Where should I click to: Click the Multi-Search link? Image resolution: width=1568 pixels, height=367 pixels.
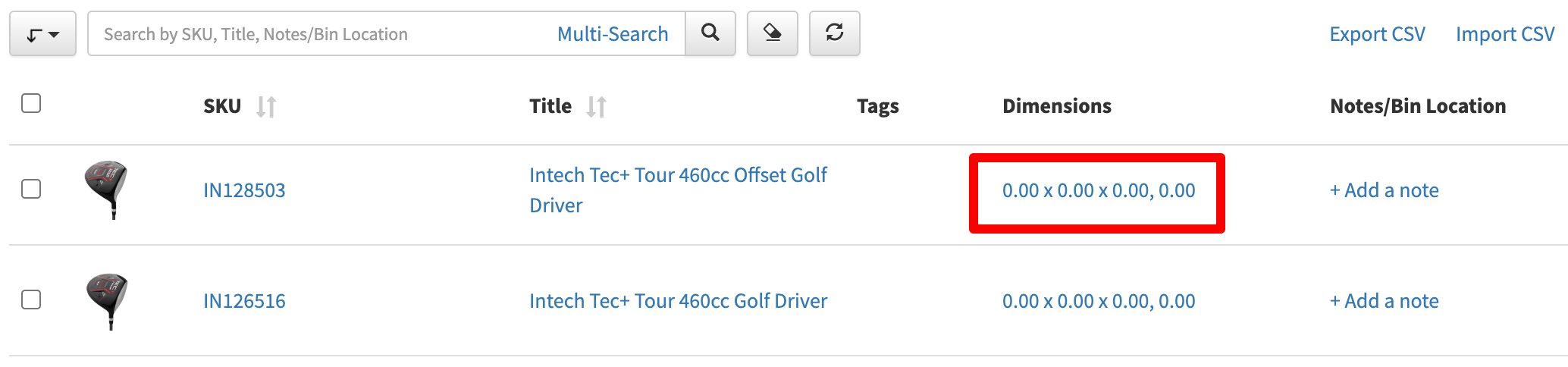coord(613,34)
